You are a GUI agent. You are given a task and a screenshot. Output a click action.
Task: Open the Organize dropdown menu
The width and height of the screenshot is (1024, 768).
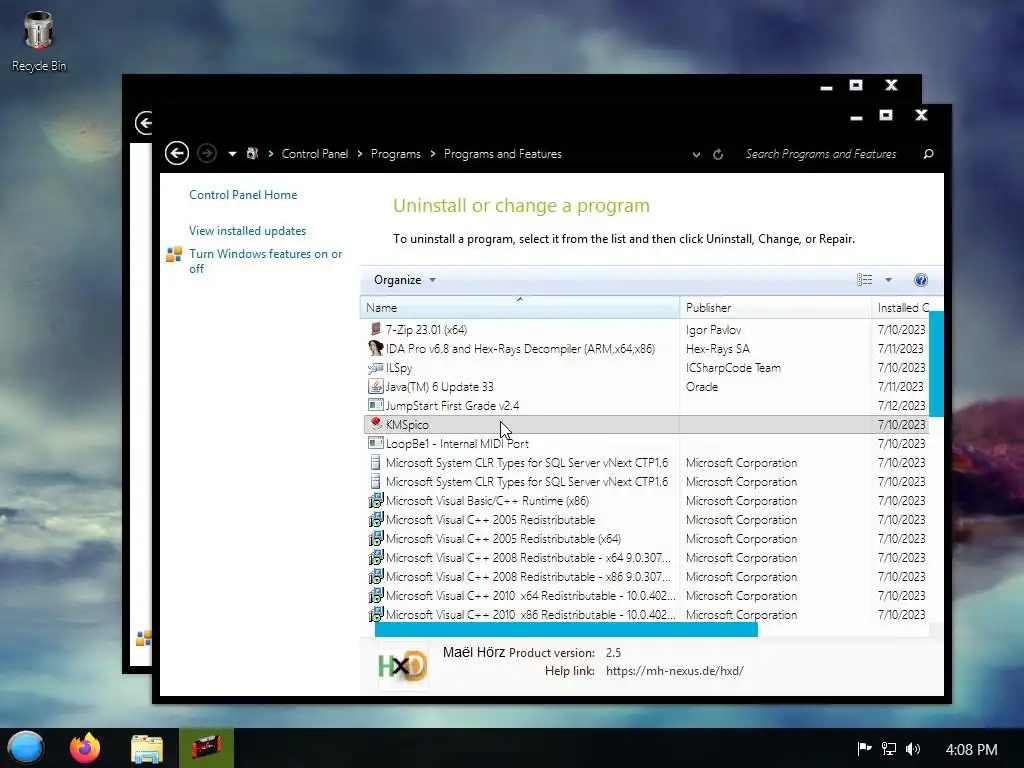404,280
